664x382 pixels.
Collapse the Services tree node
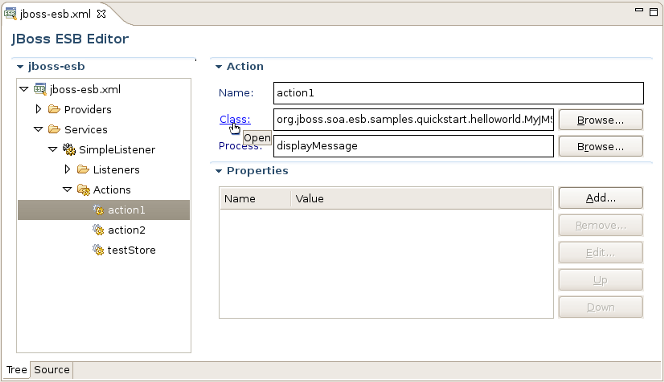(39, 129)
